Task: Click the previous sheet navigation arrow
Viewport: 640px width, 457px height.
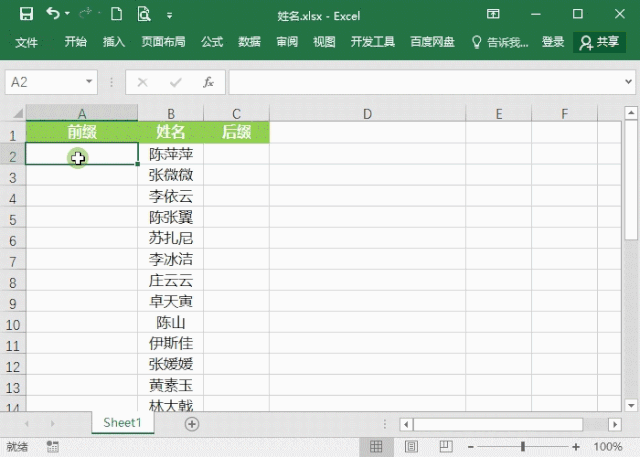Action: [x=27, y=424]
